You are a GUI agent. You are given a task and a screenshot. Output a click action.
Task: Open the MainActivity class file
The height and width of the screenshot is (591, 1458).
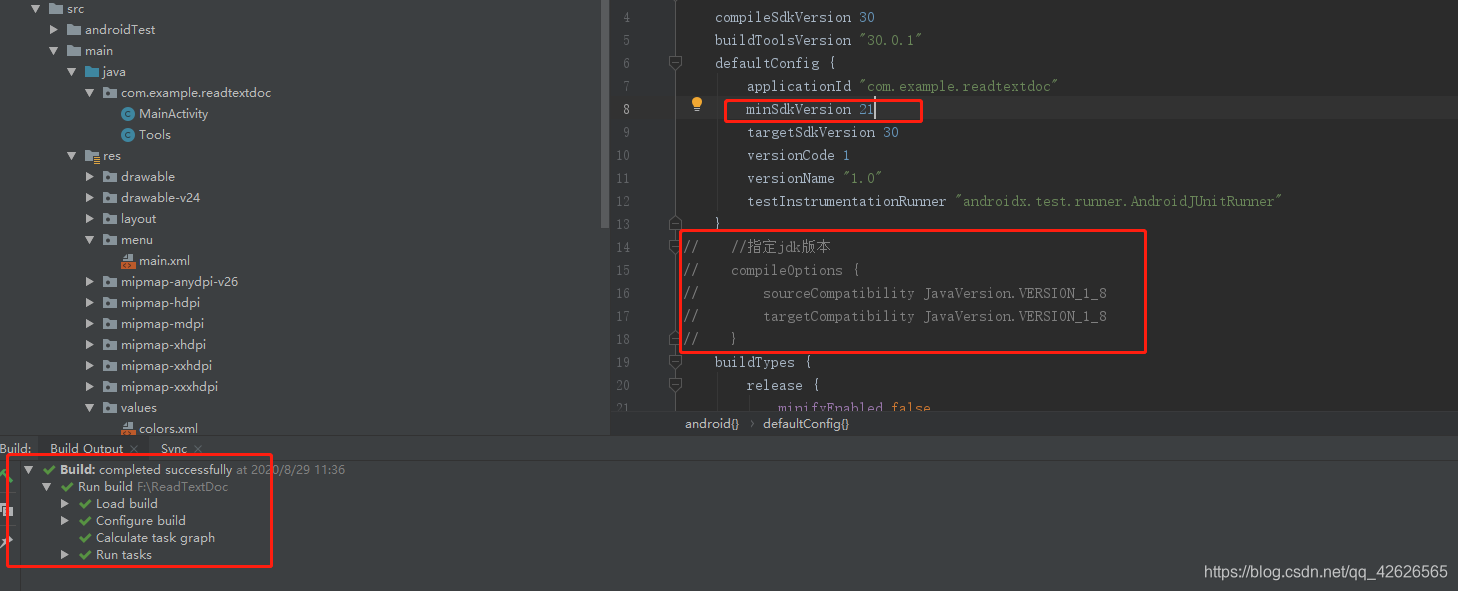tap(173, 114)
